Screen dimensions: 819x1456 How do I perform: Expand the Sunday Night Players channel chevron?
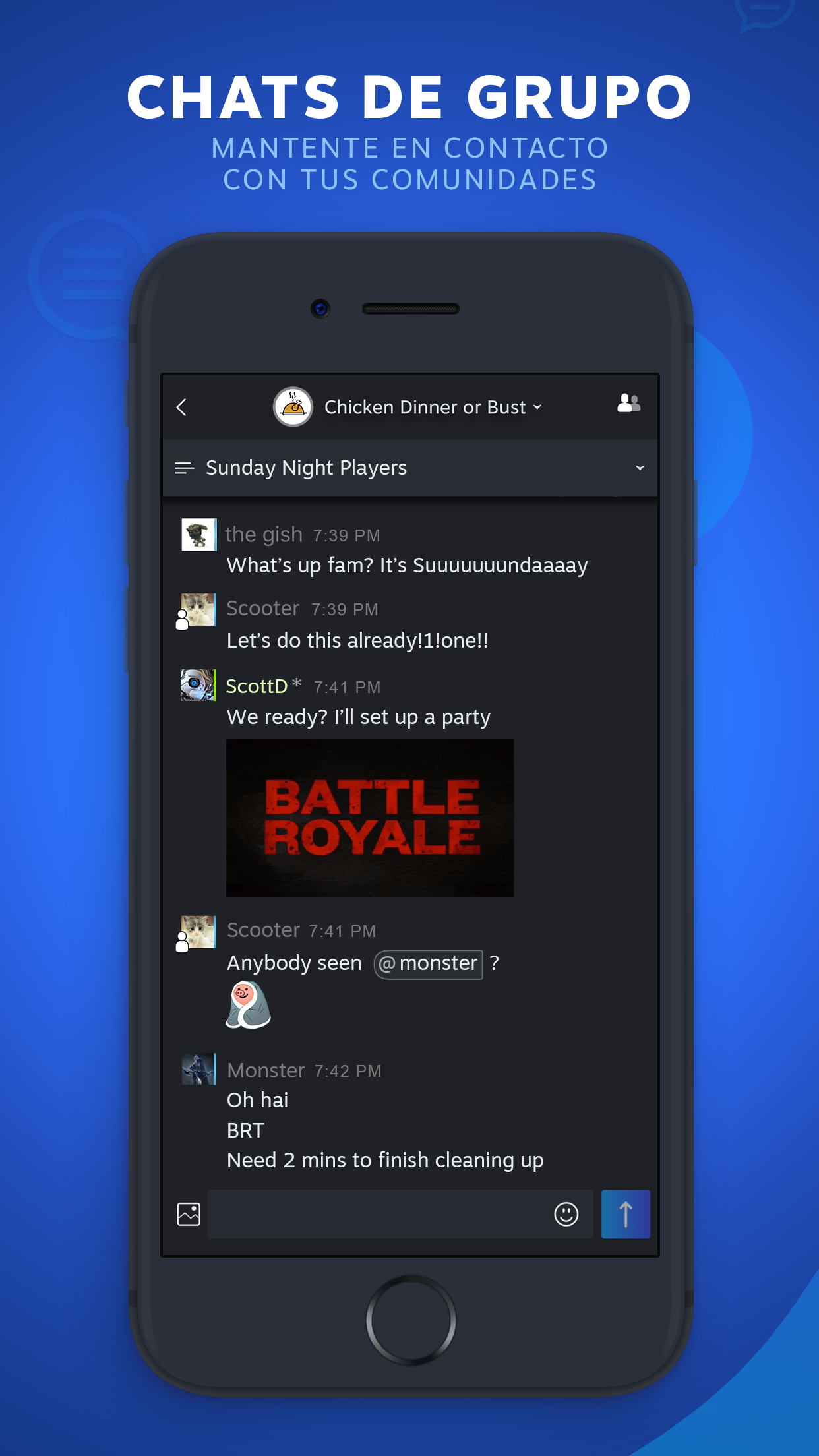click(640, 468)
